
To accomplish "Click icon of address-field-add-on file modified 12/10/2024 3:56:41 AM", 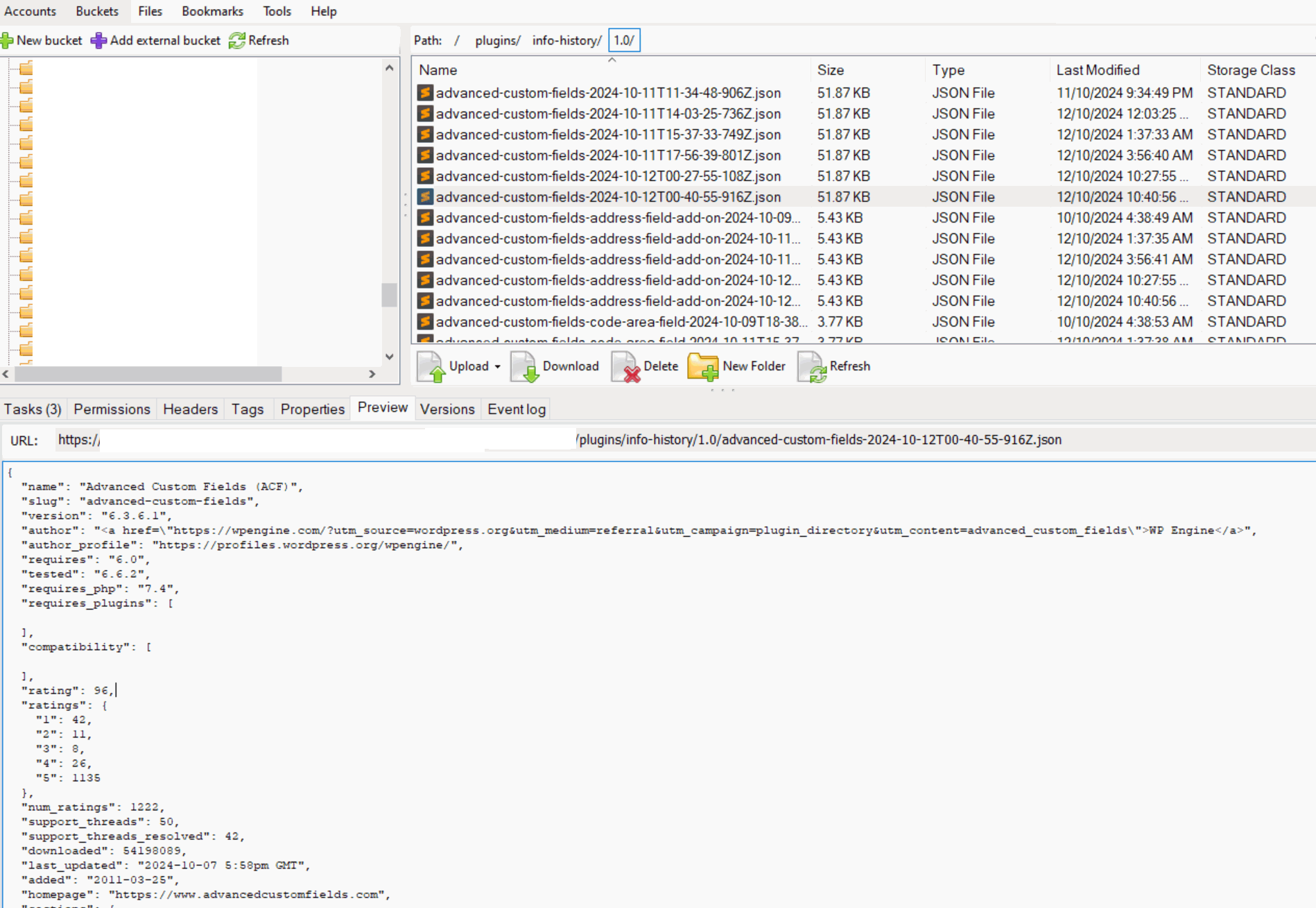I will coord(425,259).
